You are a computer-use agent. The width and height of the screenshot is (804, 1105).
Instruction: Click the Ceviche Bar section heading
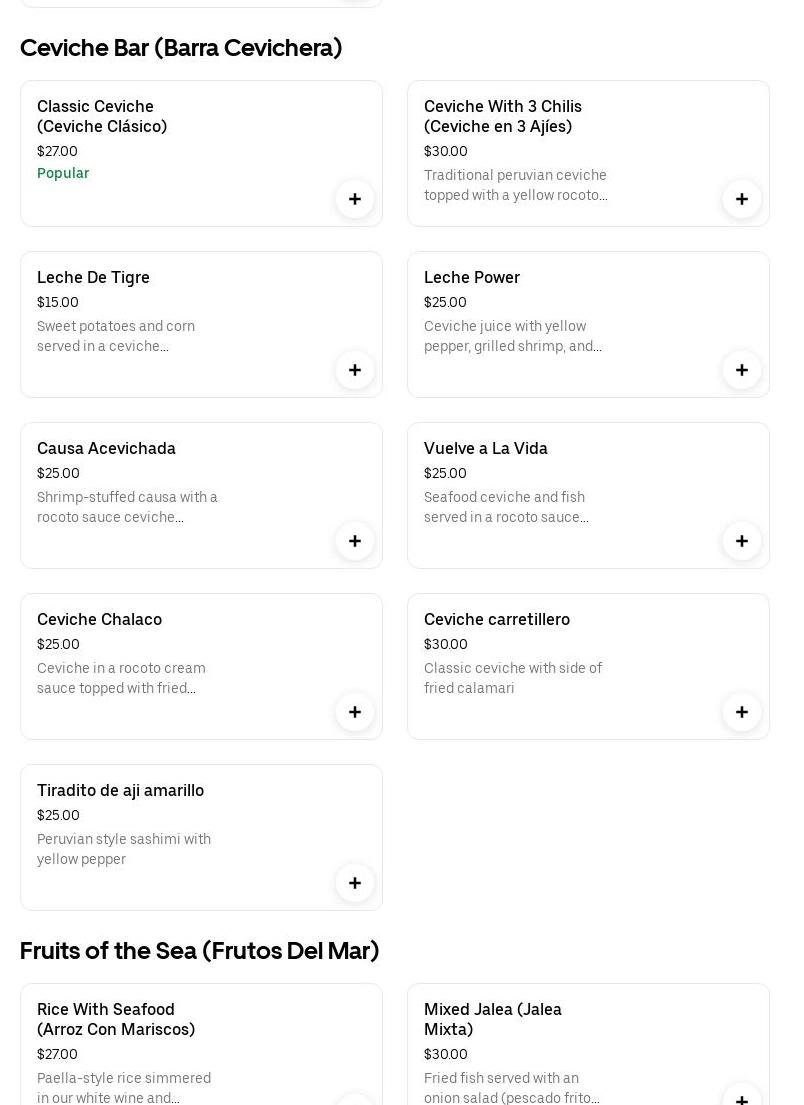181,48
